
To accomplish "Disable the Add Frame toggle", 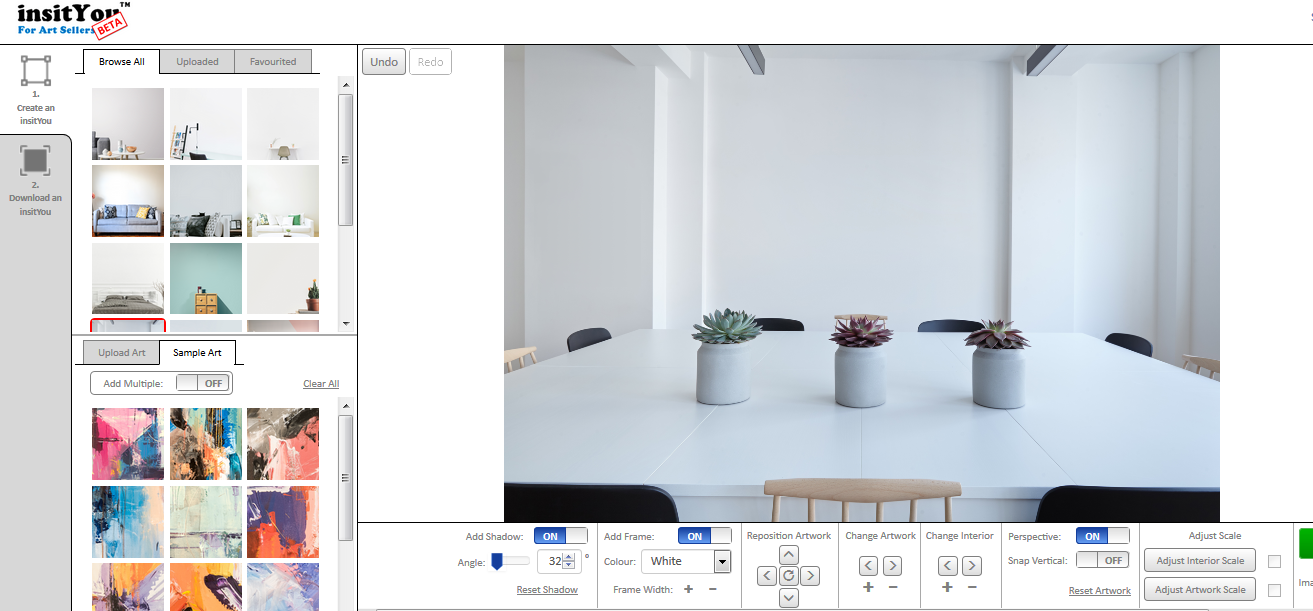I will (704, 535).
